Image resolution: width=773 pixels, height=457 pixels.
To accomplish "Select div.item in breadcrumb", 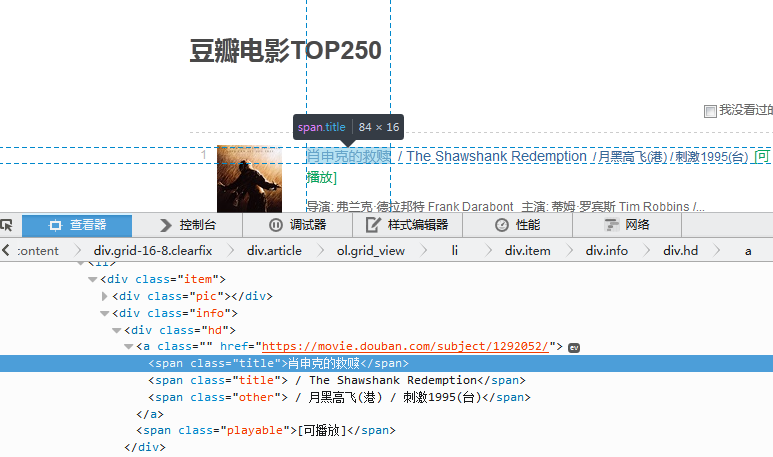I will point(527,251).
